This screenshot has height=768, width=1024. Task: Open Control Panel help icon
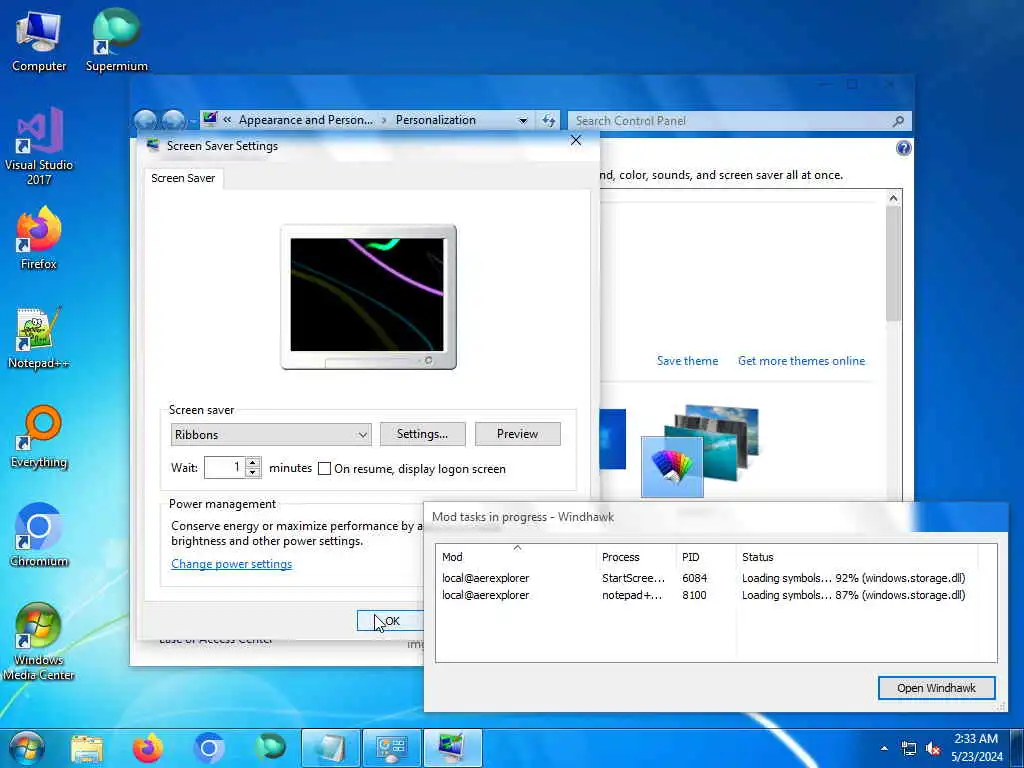pos(903,148)
